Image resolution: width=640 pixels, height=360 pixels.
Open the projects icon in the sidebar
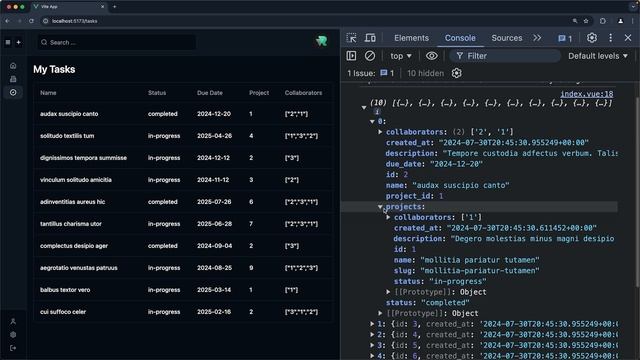click(13, 79)
